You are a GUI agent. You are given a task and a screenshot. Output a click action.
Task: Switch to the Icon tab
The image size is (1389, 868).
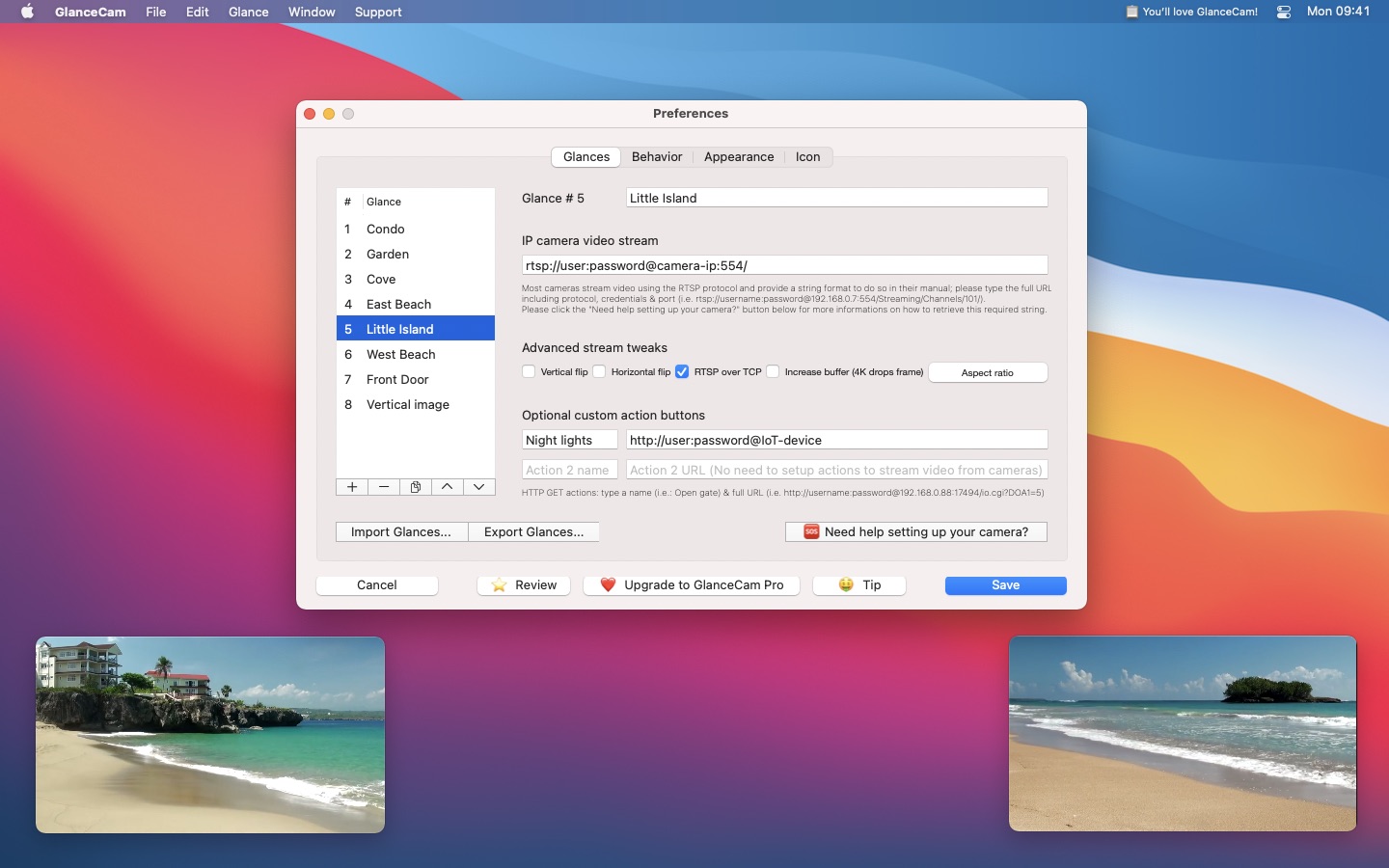pyautogui.click(x=808, y=157)
